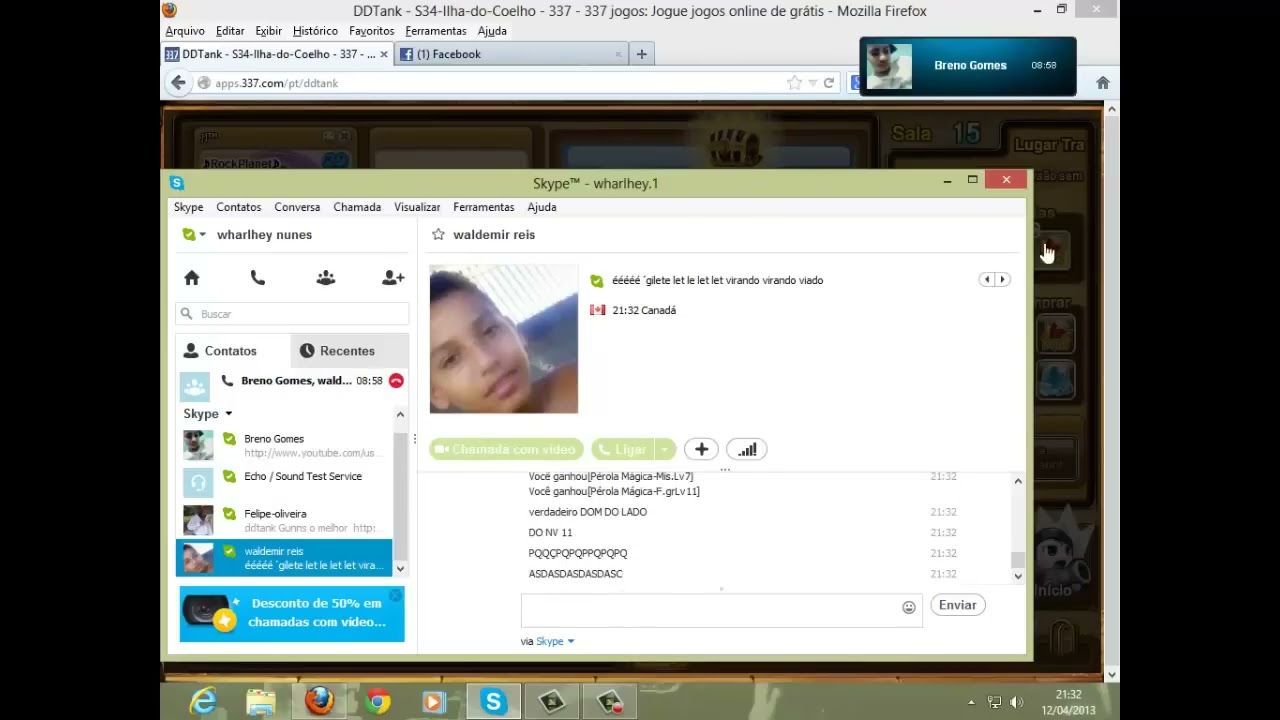Select Echo / Sound Test Service contact
The height and width of the screenshot is (720, 1280).
285,483
